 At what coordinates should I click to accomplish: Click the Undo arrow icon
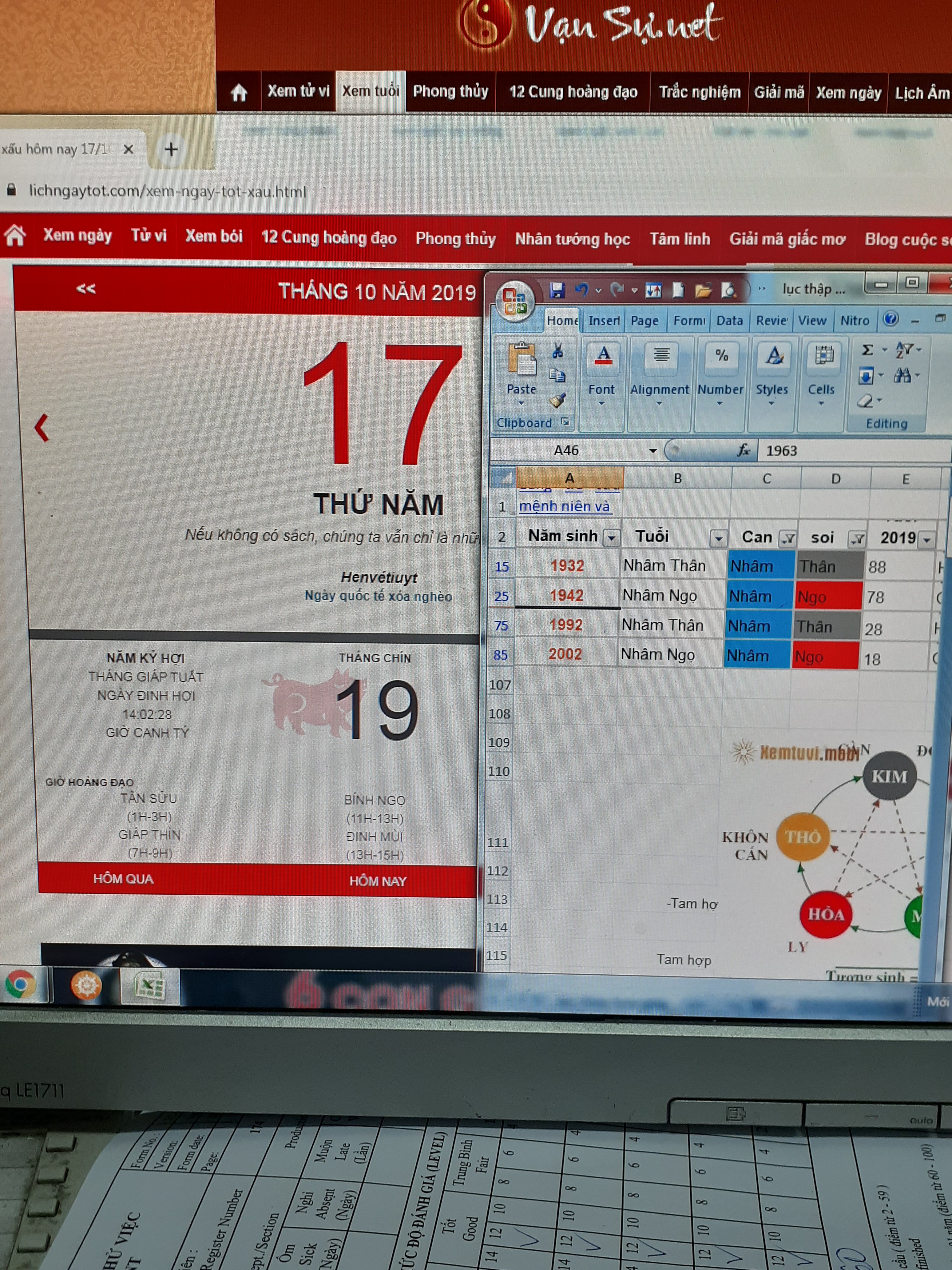pyautogui.click(x=582, y=290)
